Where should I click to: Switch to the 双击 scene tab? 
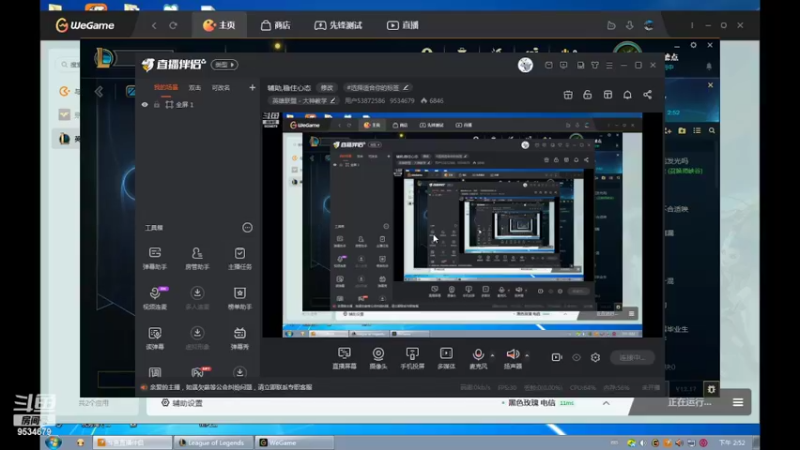pos(195,88)
